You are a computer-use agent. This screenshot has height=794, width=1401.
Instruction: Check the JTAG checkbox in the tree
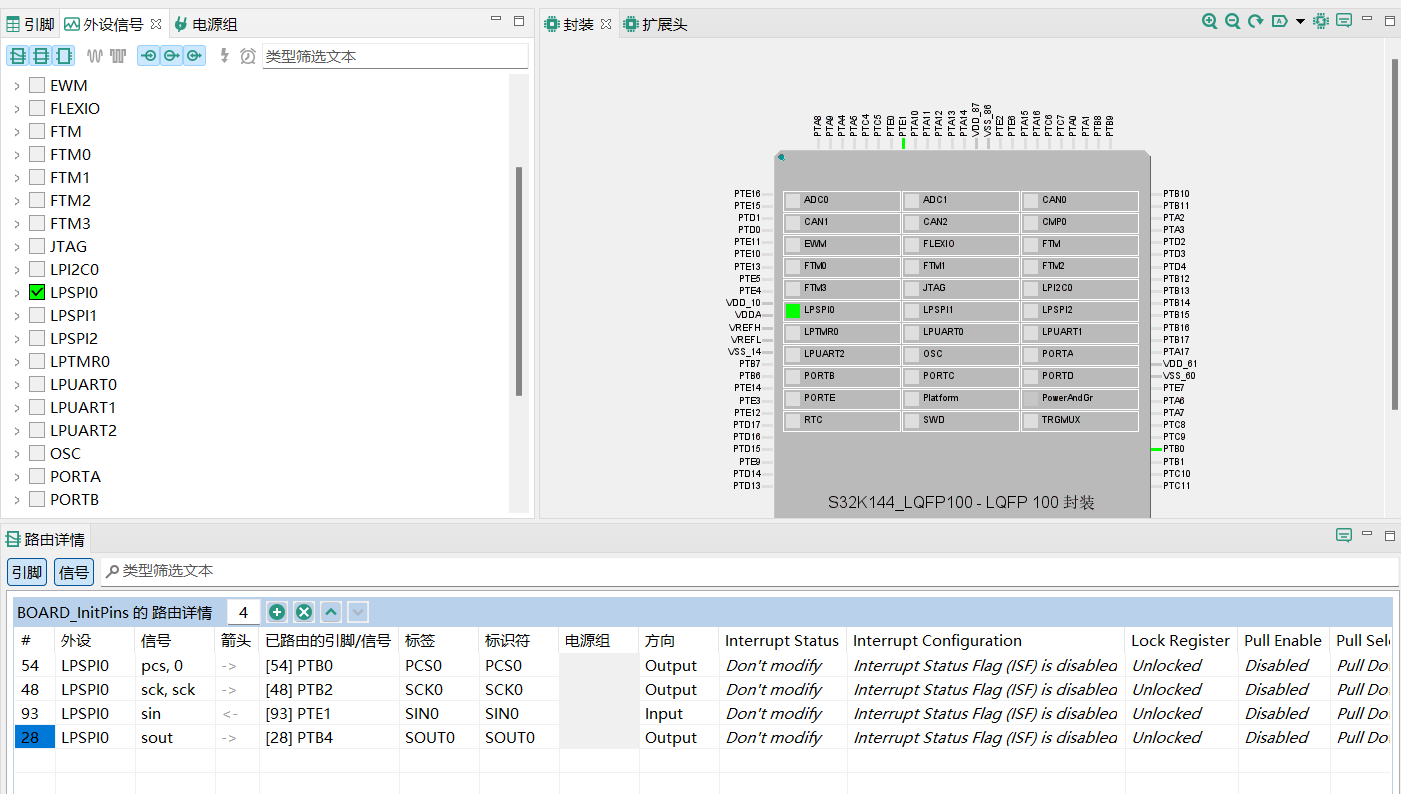tap(37, 246)
